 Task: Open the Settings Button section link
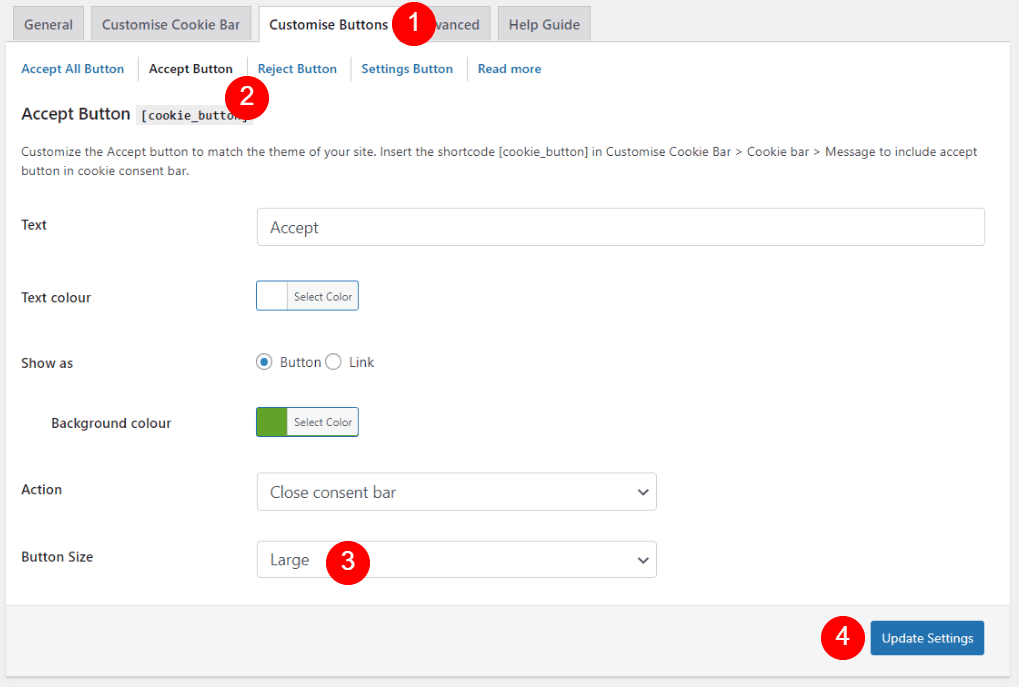coord(407,69)
